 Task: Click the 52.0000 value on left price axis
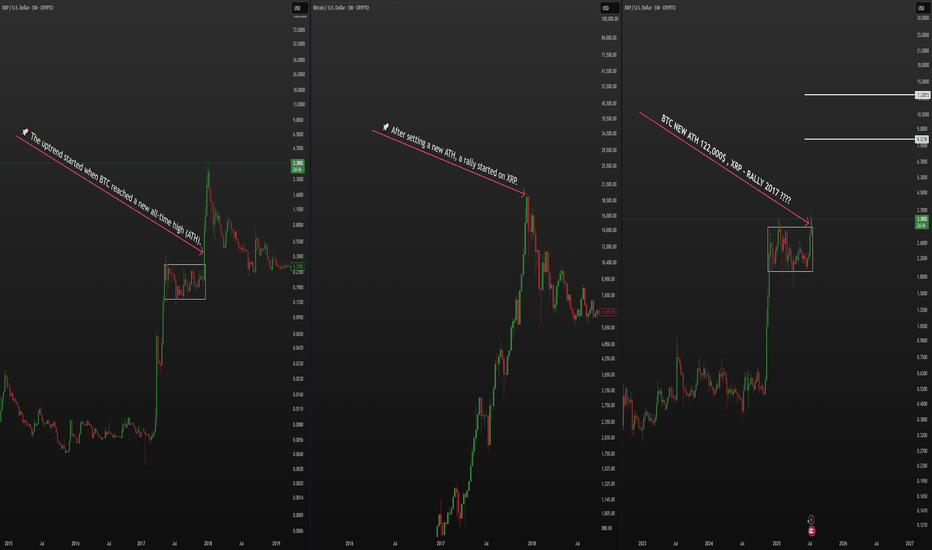tap(299, 44)
